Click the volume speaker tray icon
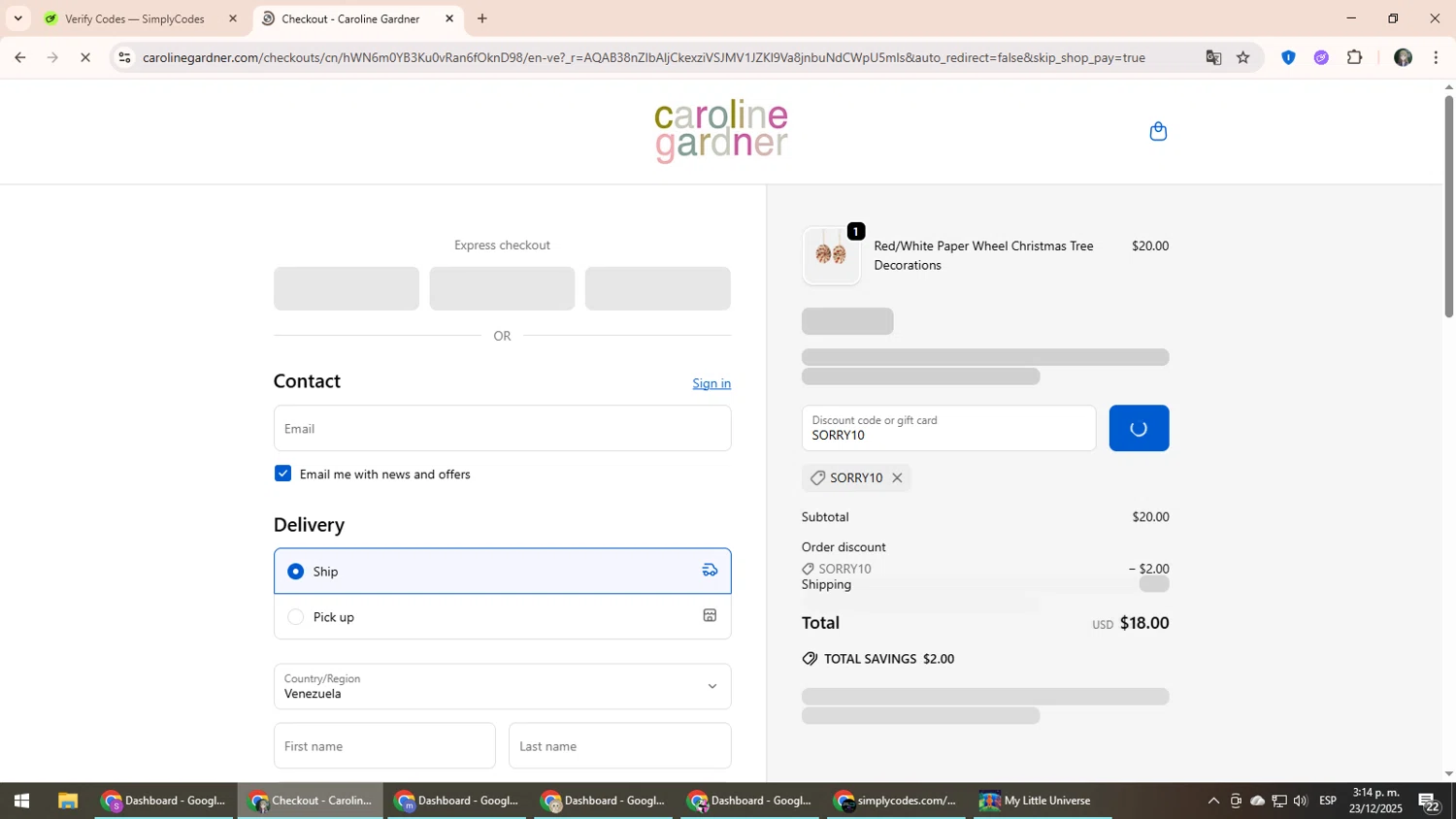 click(x=1301, y=802)
